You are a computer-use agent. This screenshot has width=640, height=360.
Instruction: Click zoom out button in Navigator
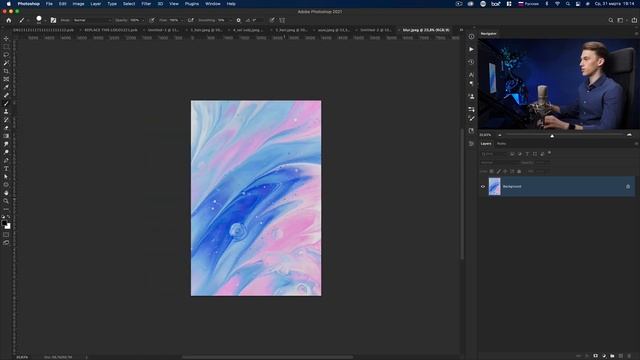pos(500,135)
